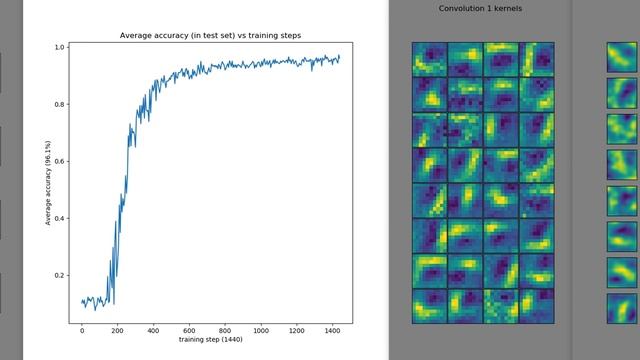Click the y-axis tick label 0.2
Viewport: 640px width, 360px height.
(x=59, y=276)
